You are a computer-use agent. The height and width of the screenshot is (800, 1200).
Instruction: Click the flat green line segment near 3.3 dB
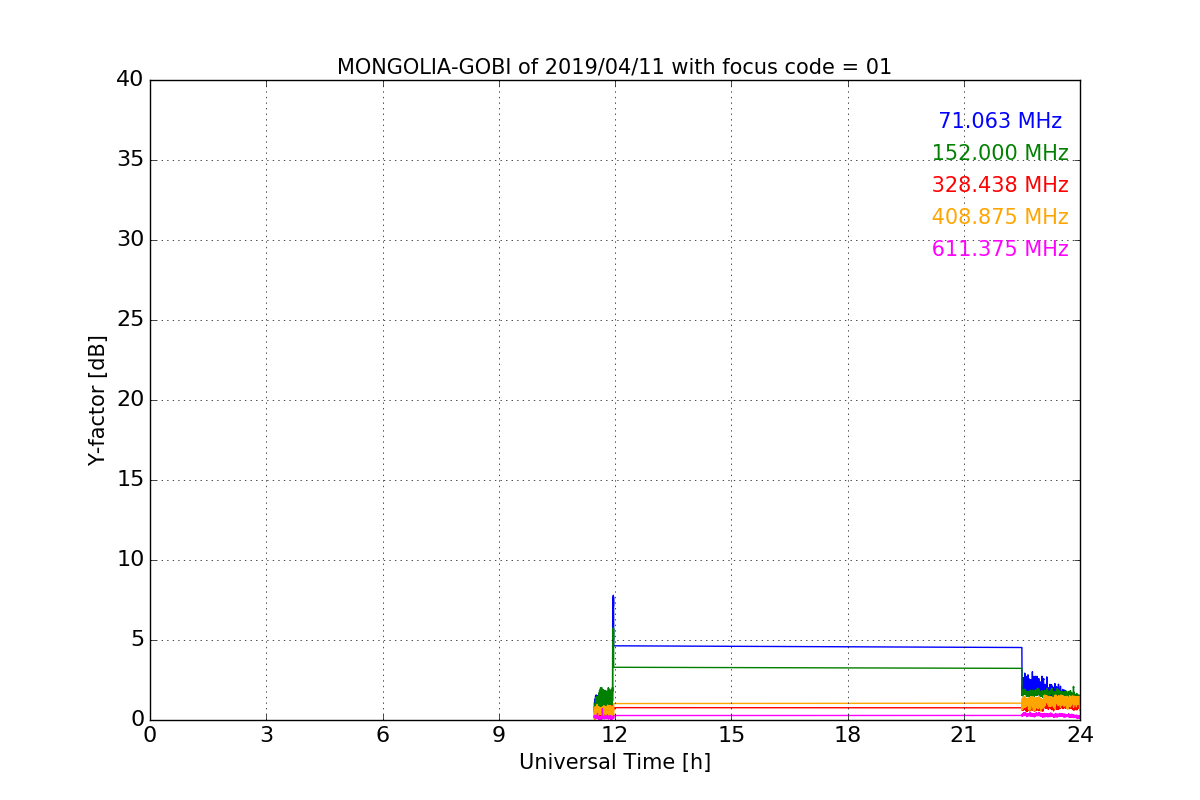tap(818, 668)
